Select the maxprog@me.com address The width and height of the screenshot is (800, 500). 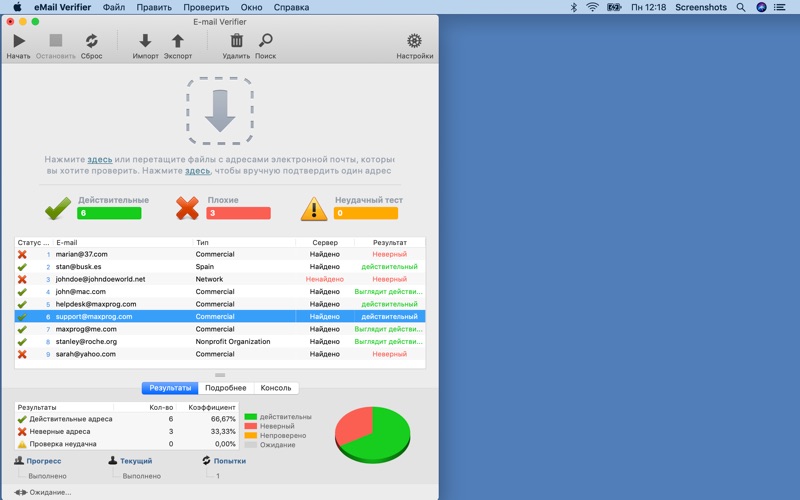point(86,329)
